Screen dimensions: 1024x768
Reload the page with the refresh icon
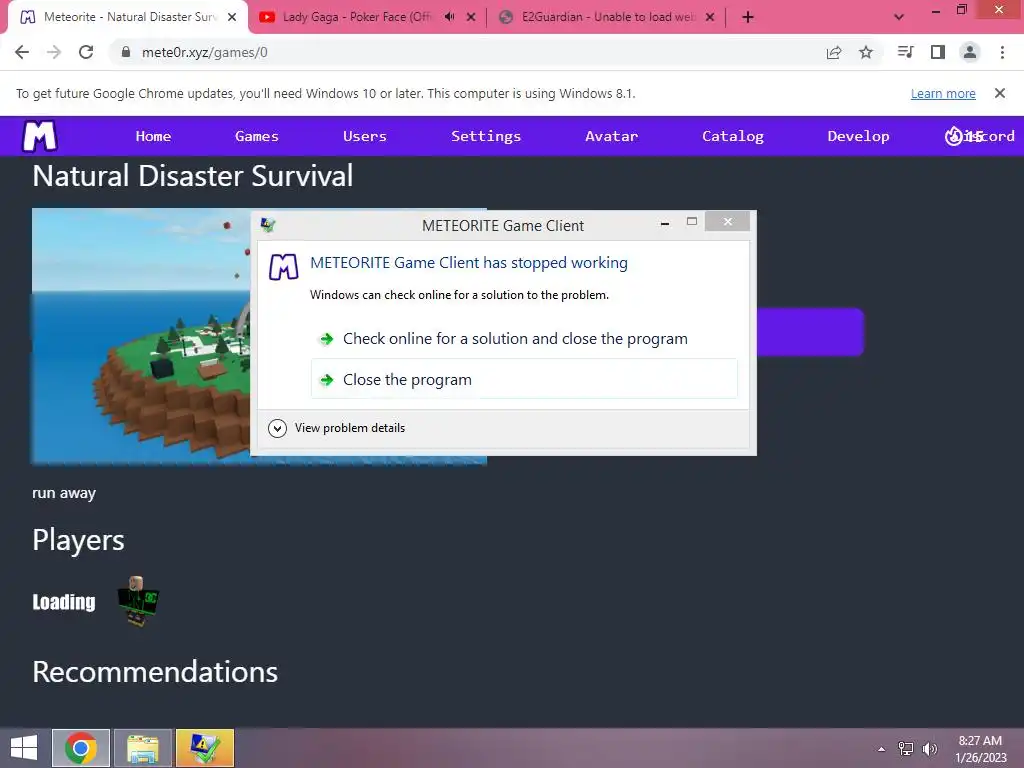point(86,52)
